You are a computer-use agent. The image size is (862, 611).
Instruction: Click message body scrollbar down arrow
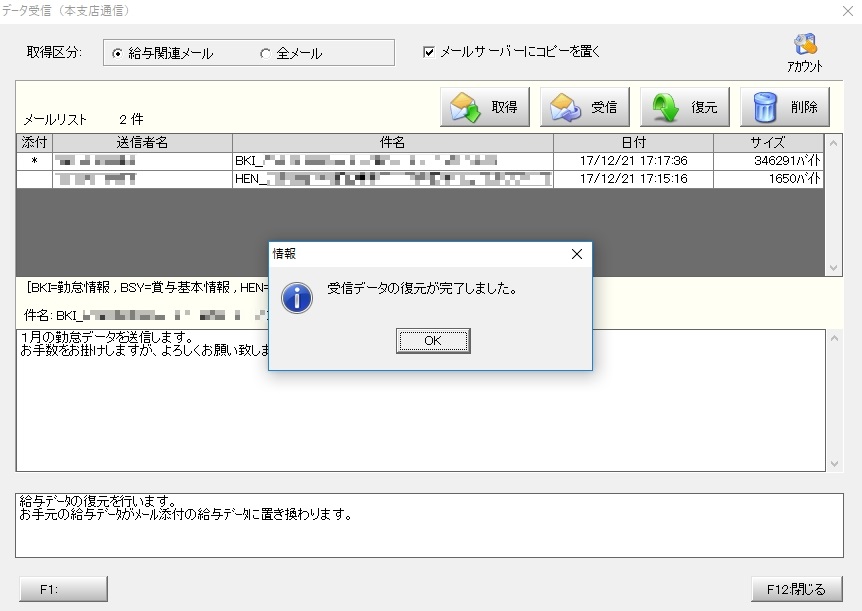[834, 464]
